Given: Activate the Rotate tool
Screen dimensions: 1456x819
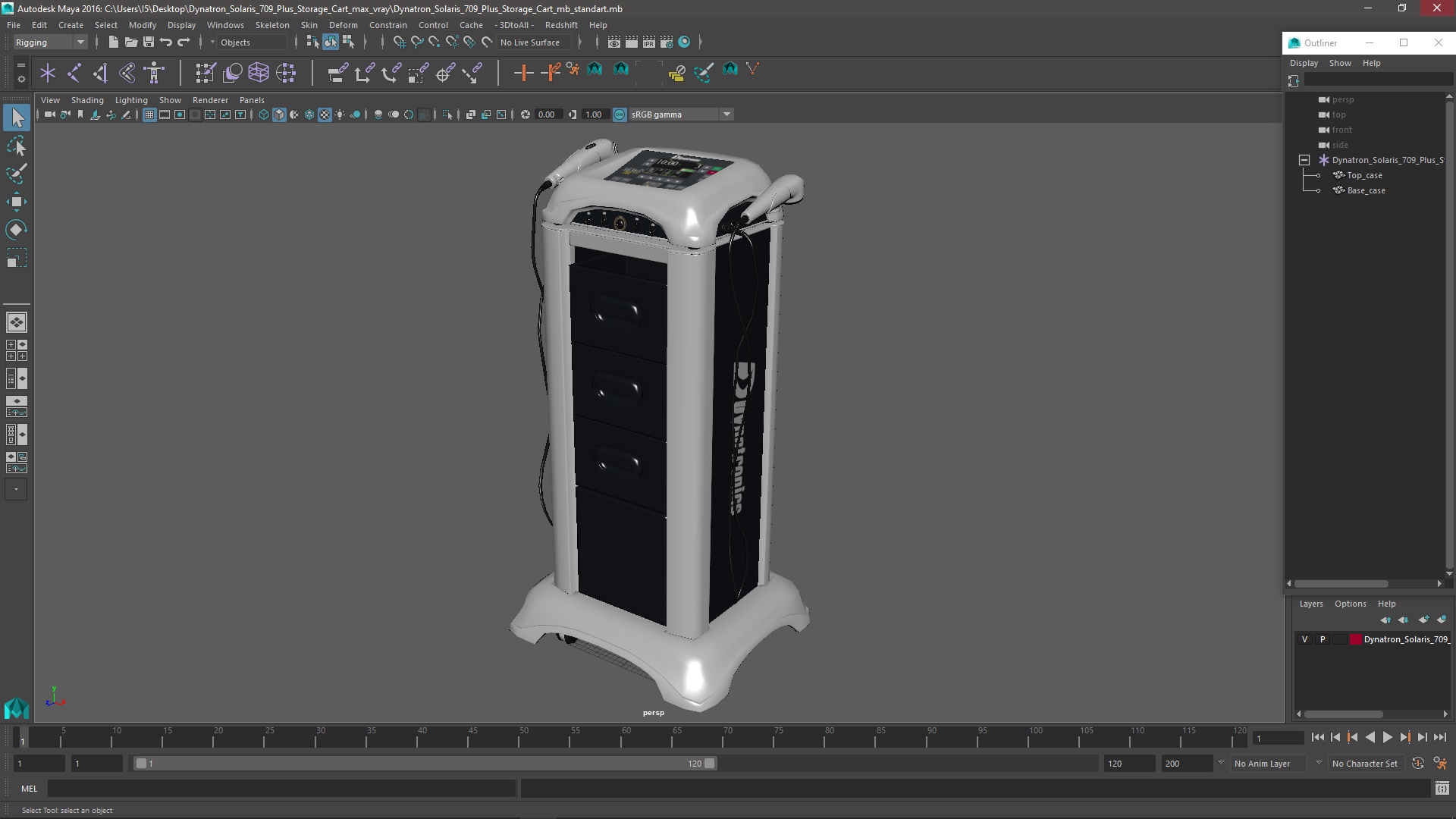Looking at the screenshot, I should point(17,230).
